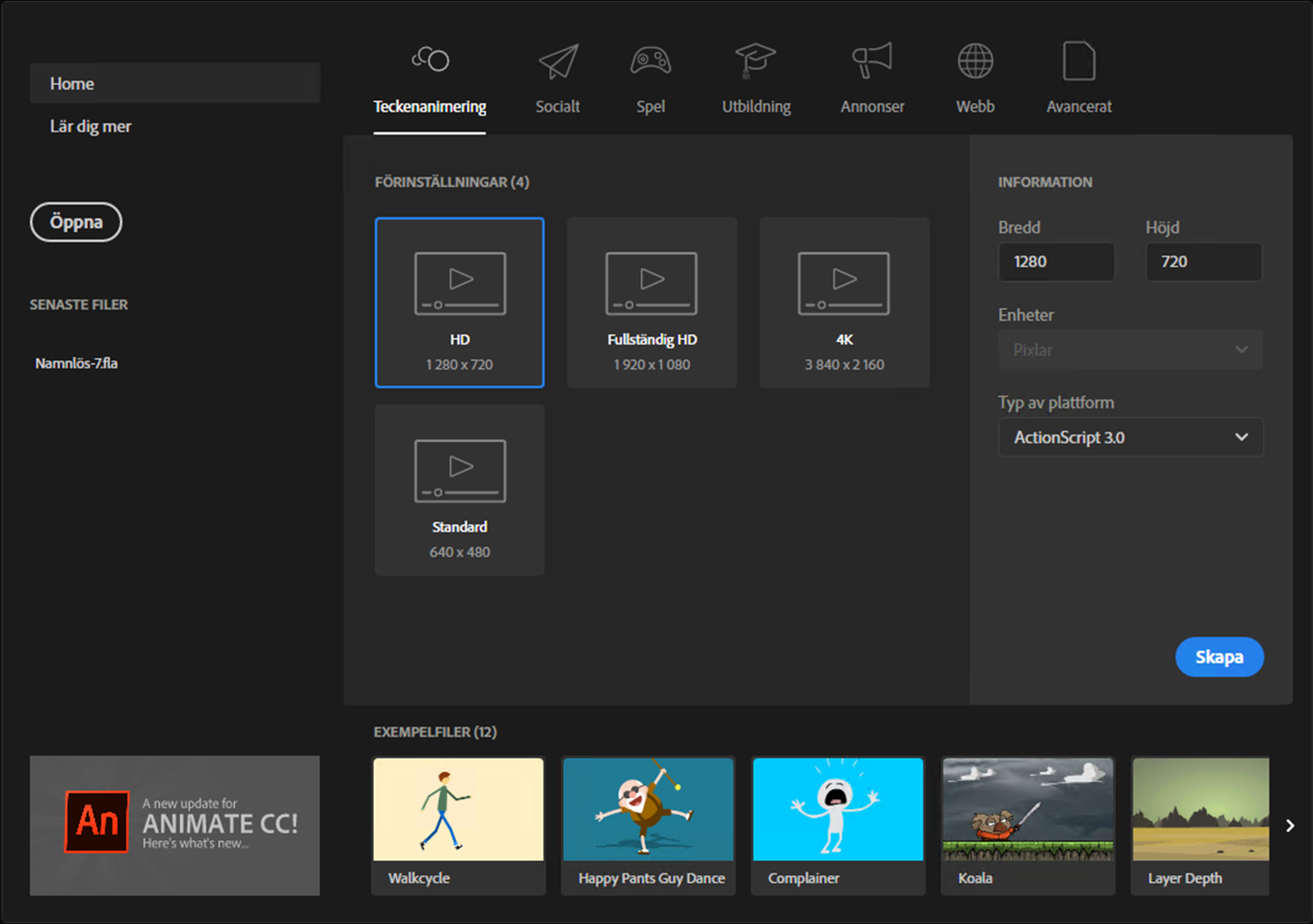Open the Animate CC update banner
The width and height of the screenshot is (1313, 924).
175,826
